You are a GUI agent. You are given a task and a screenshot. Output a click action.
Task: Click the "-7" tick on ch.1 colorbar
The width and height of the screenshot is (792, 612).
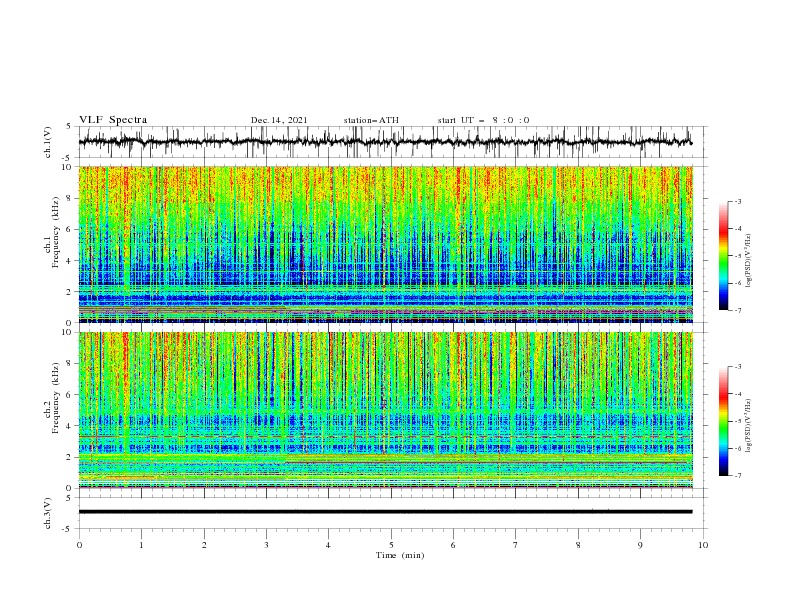[x=738, y=311]
